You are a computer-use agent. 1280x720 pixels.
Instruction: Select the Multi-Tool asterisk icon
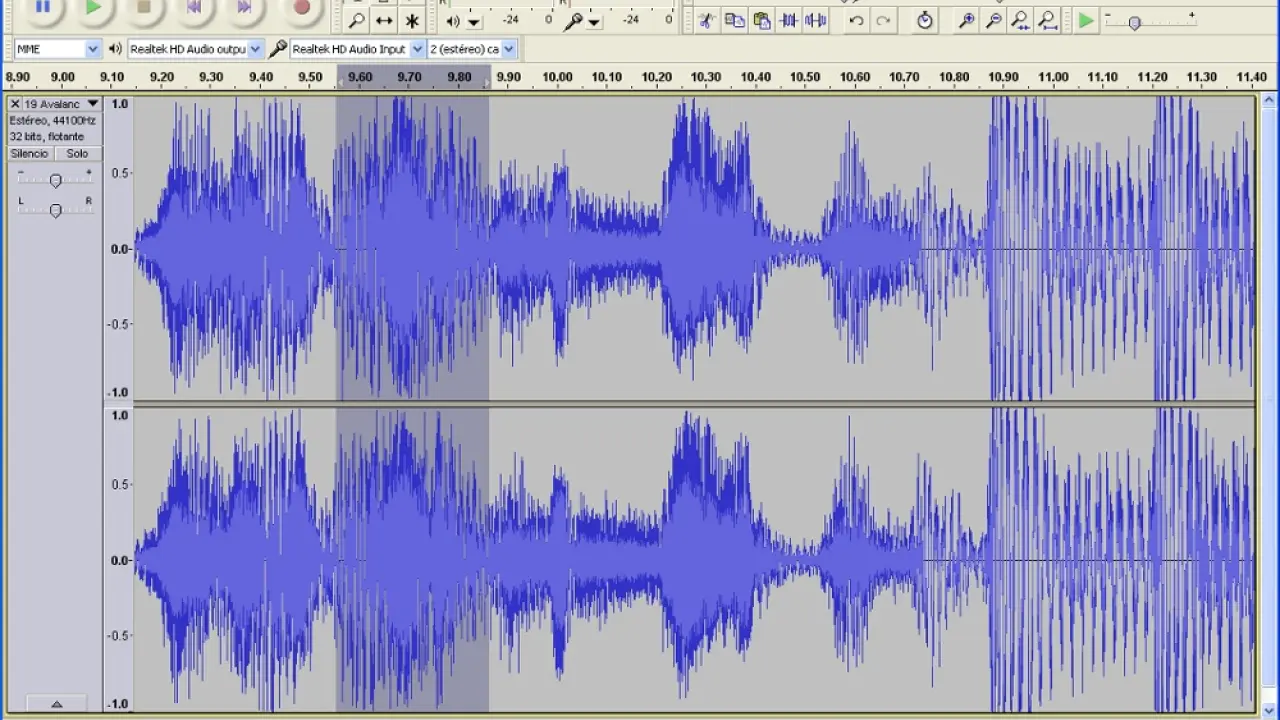click(412, 20)
